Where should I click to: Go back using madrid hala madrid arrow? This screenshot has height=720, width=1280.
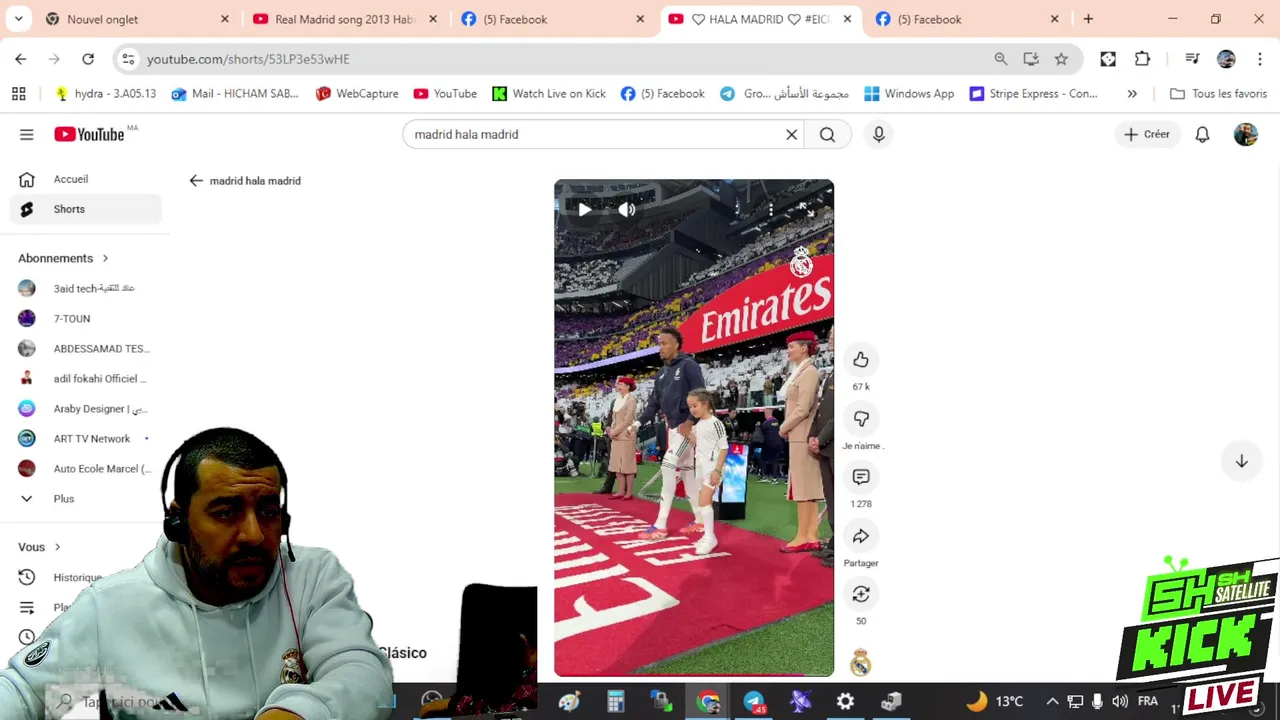click(x=196, y=181)
